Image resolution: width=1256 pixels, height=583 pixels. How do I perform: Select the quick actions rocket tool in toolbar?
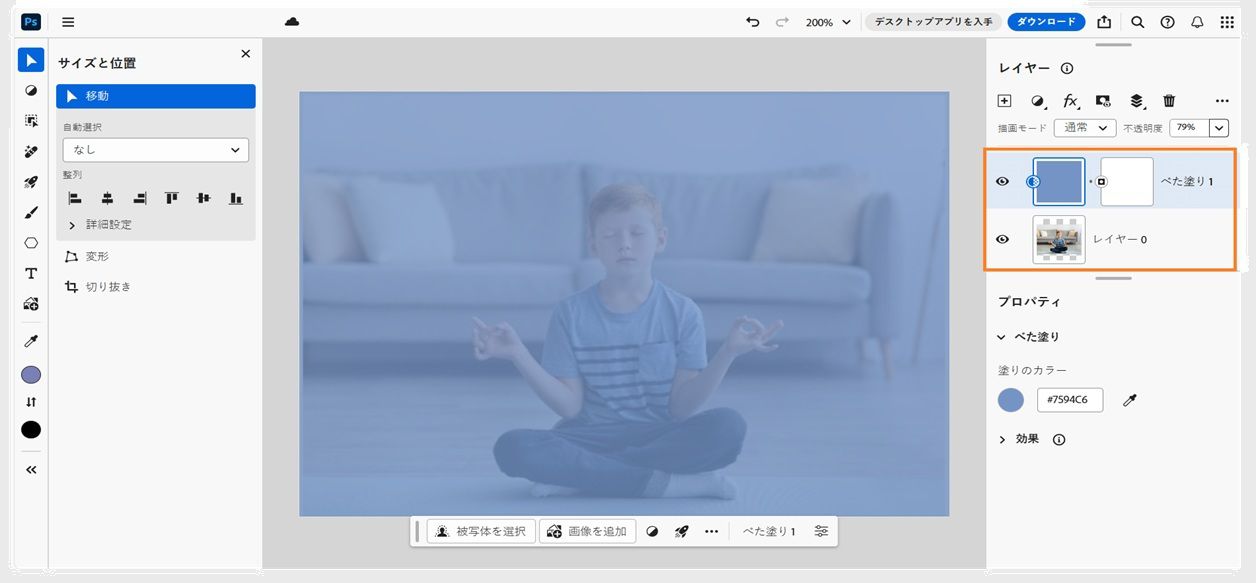(31, 182)
